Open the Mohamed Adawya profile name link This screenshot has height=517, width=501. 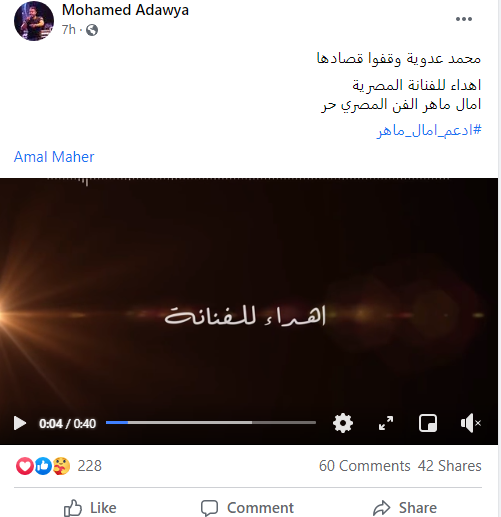pyautogui.click(x=125, y=10)
